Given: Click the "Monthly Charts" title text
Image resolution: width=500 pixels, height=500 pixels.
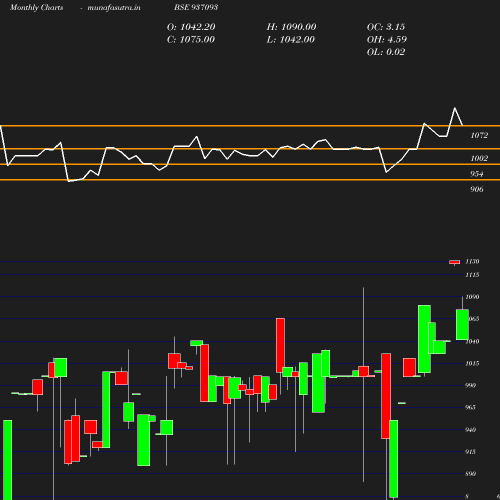Looking at the screenshot, I should pyautogui.click(x=37, y=7).
